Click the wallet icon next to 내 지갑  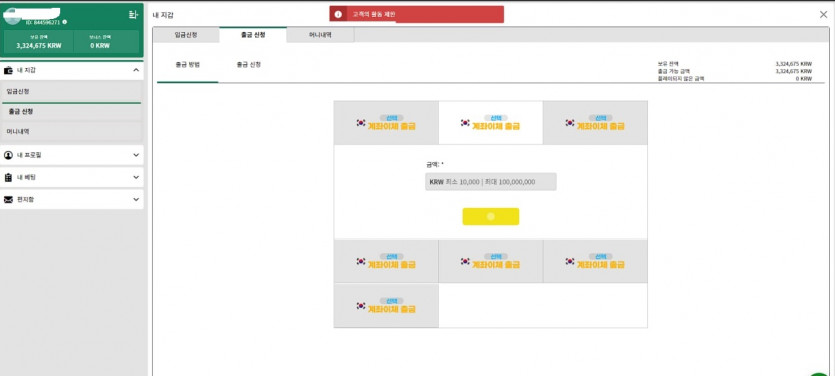tap(8, 70)
